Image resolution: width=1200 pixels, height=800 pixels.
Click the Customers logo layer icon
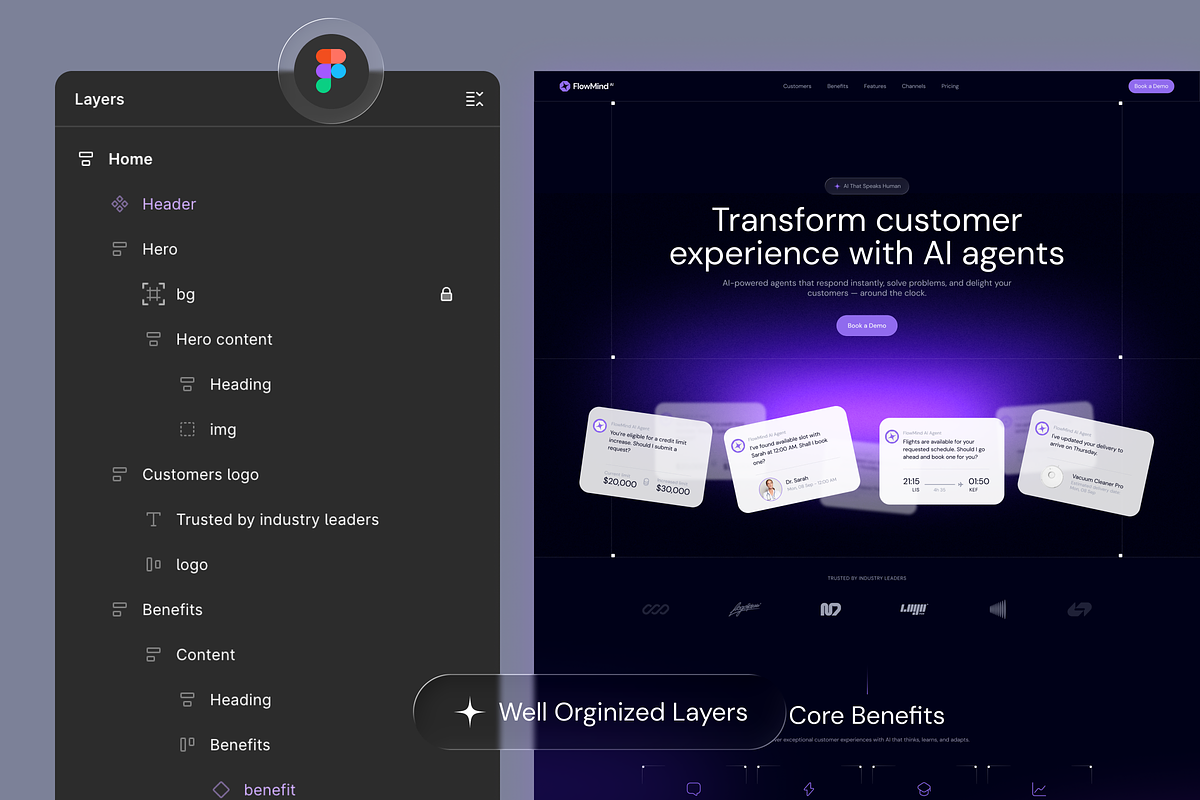coord(120,474)
